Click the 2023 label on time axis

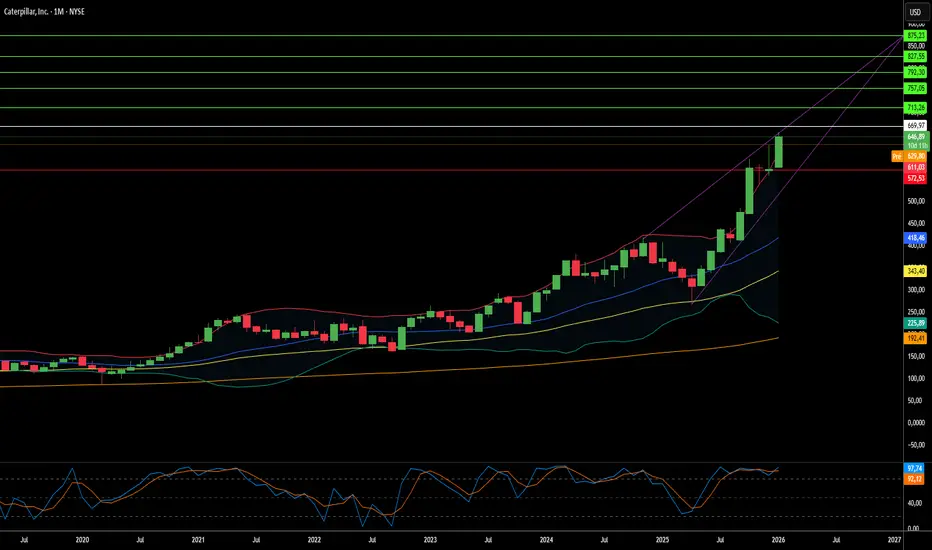click(x=431, y=538)
